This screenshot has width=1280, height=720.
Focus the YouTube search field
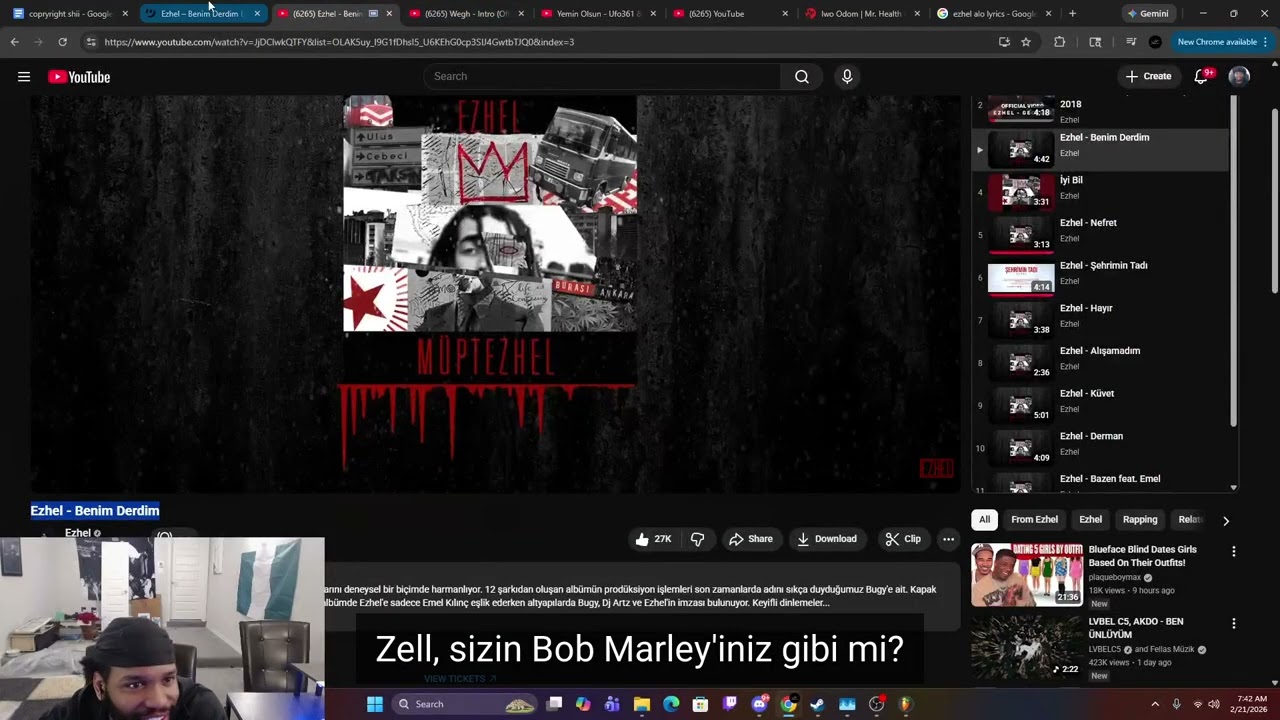coord(602,77)
